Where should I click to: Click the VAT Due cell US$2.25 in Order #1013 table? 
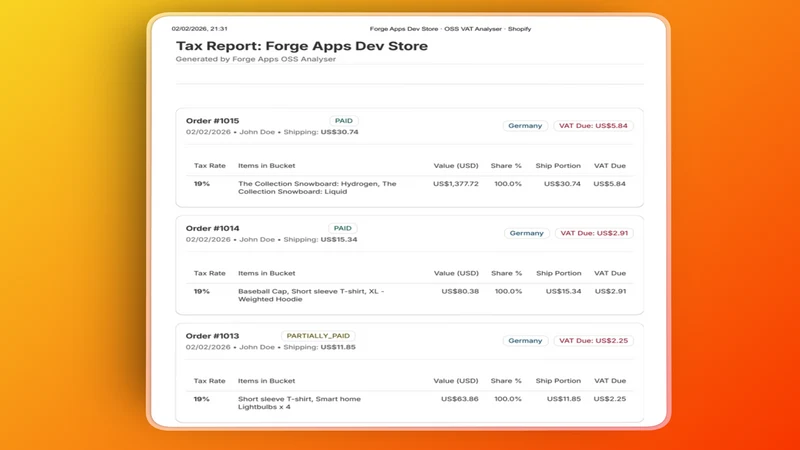coord(610,399)
